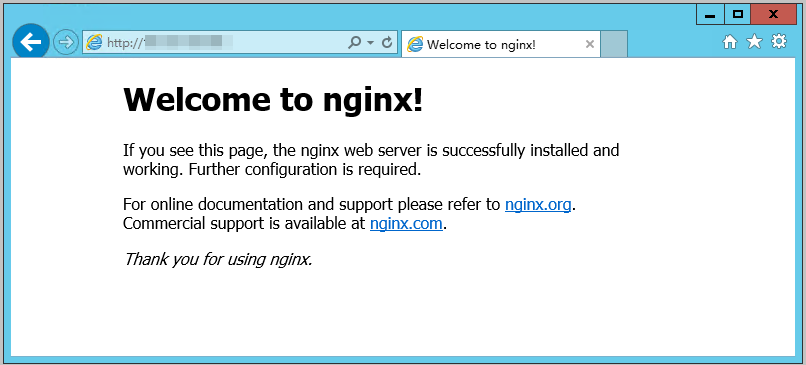Open the address bar autocomplete dropdown arrow
The height and width of the screenshot is (365, 806).
(371, 43)
